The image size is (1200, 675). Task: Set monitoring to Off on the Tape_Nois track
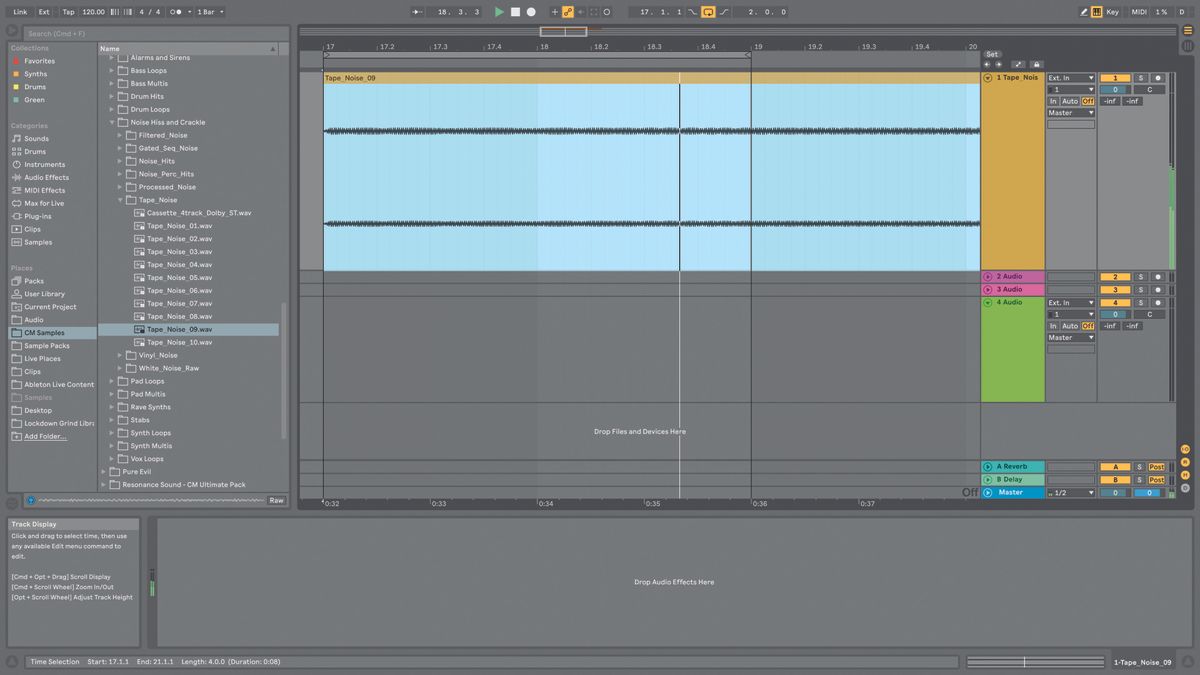tap(1086, 100)
